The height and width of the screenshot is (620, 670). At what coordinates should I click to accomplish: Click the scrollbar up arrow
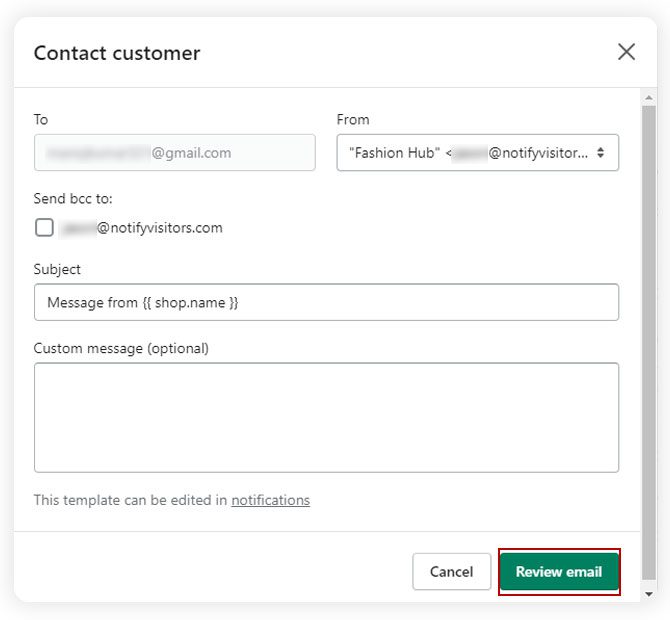click(650, 98)
